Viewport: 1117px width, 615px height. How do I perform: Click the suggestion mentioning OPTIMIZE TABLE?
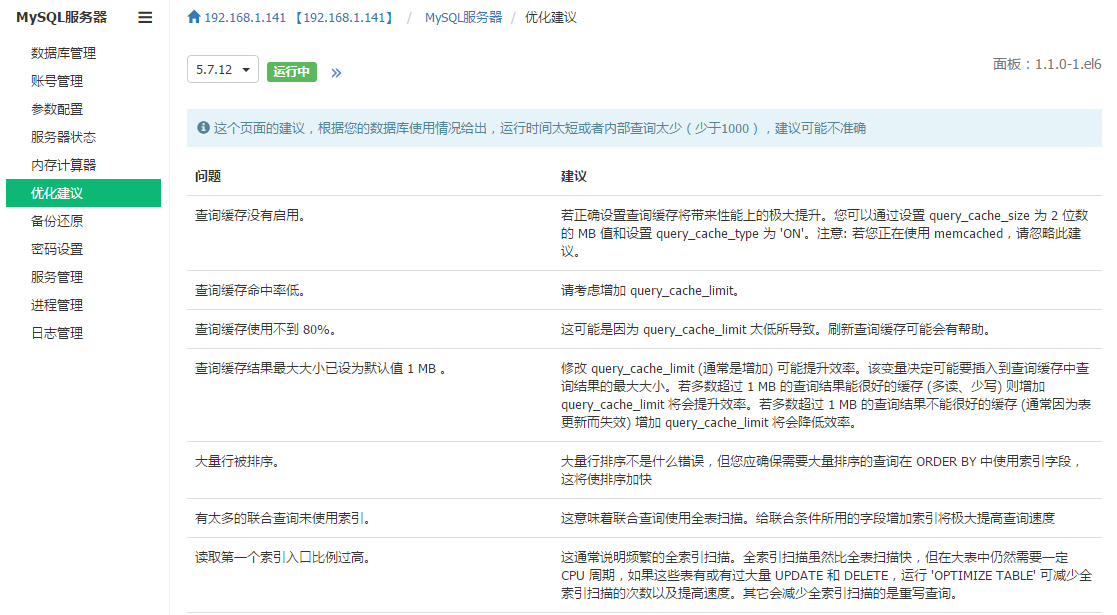(826, 575)
